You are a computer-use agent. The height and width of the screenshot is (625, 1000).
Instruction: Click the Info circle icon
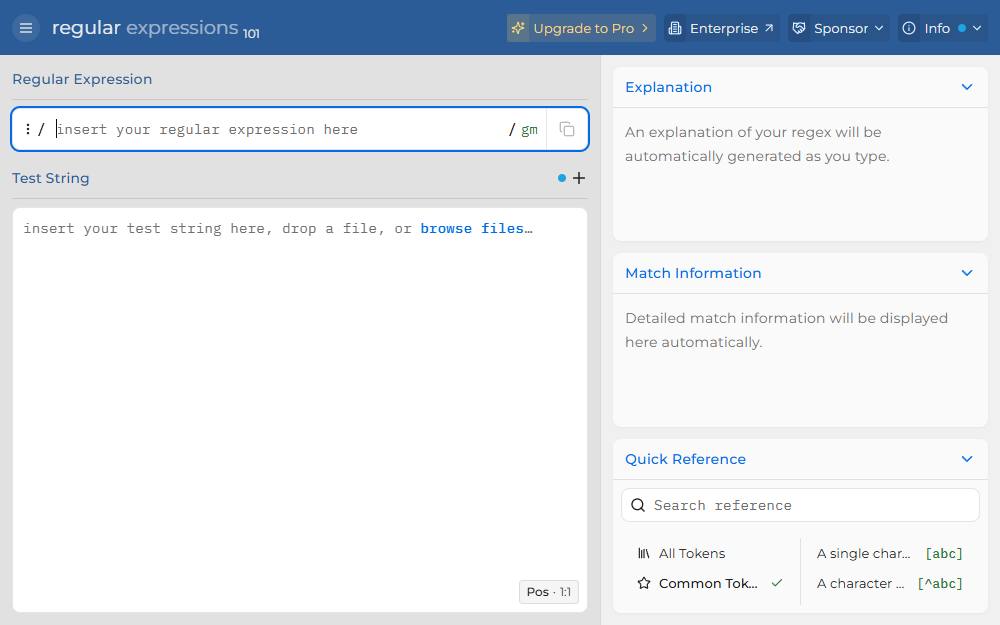click(909, 28)
